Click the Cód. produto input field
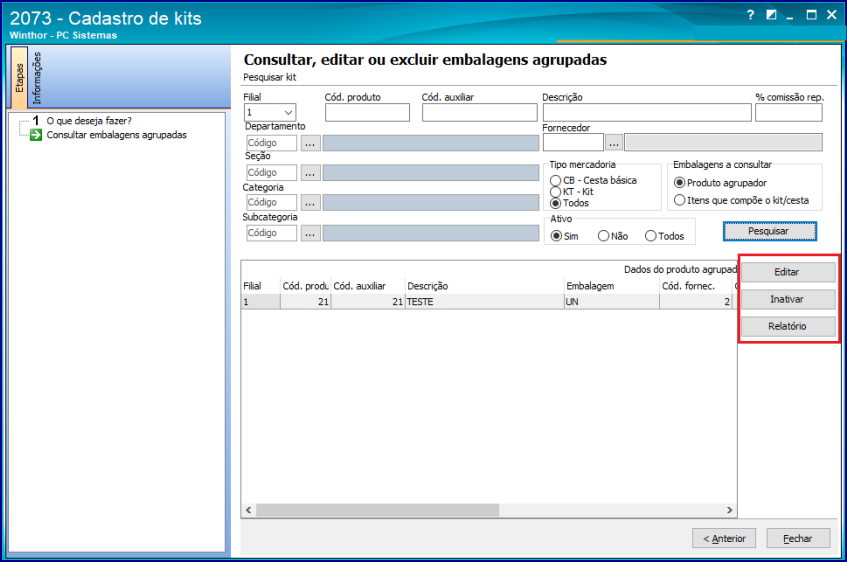Screen dimensions: 847x562 click(x=367, y=112)
